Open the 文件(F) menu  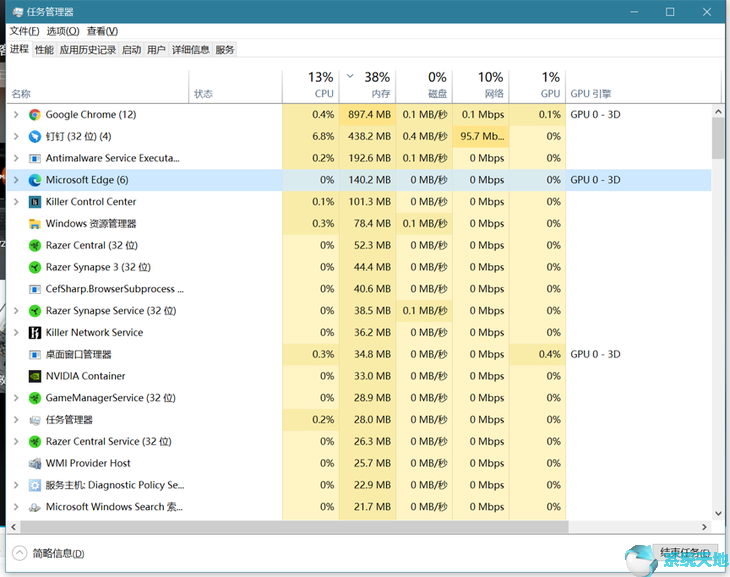pos(24,31)
